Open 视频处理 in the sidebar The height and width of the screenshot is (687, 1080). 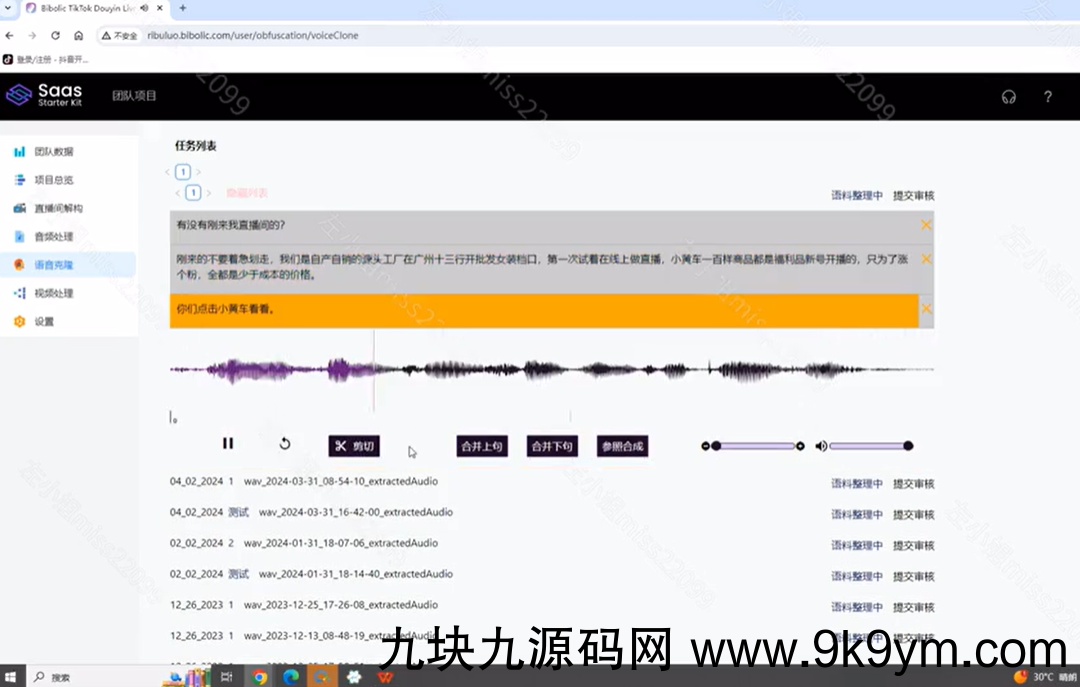coord(55,293)
